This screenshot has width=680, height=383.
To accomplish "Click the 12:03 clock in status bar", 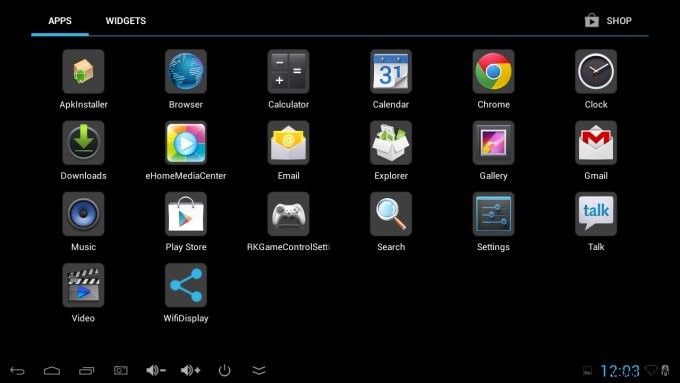I will point(620,371).
